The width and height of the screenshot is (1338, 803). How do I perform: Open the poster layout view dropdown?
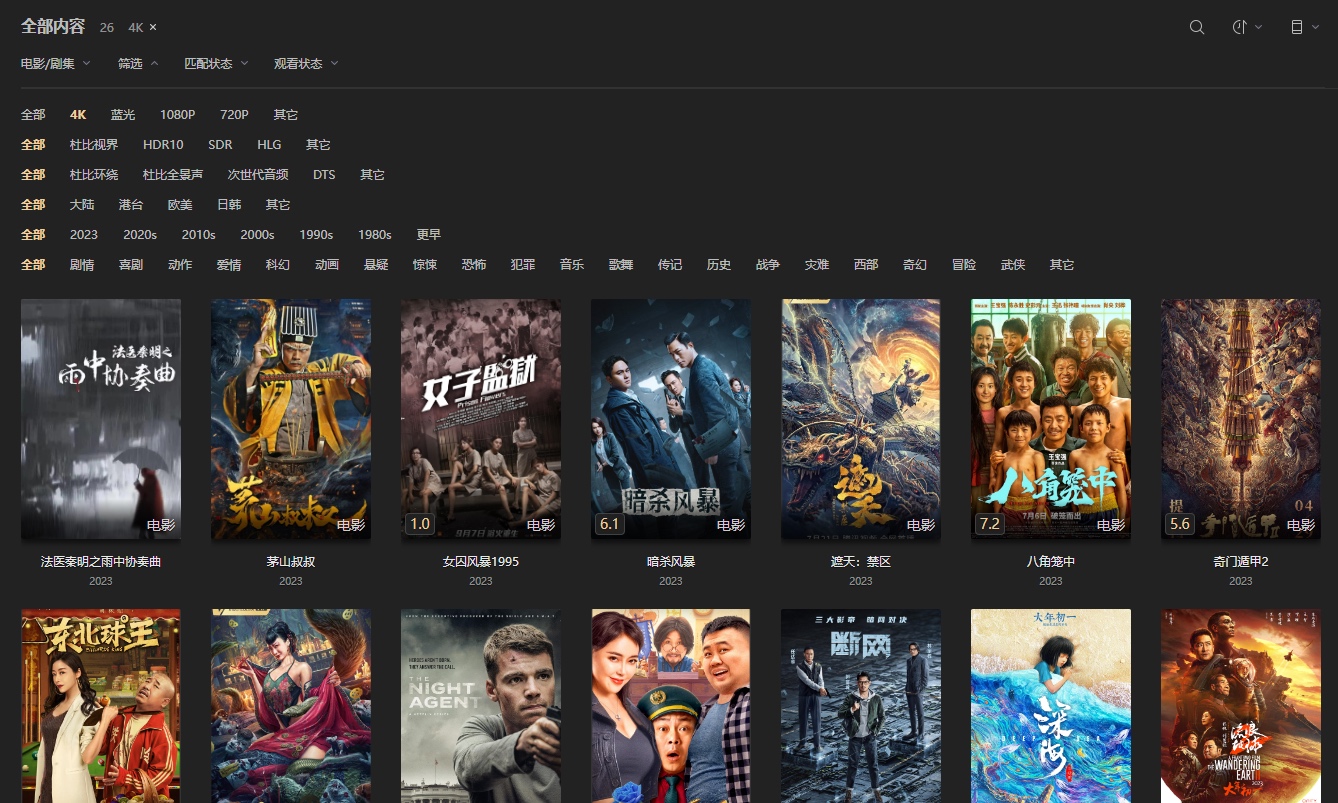(1304, 27)
